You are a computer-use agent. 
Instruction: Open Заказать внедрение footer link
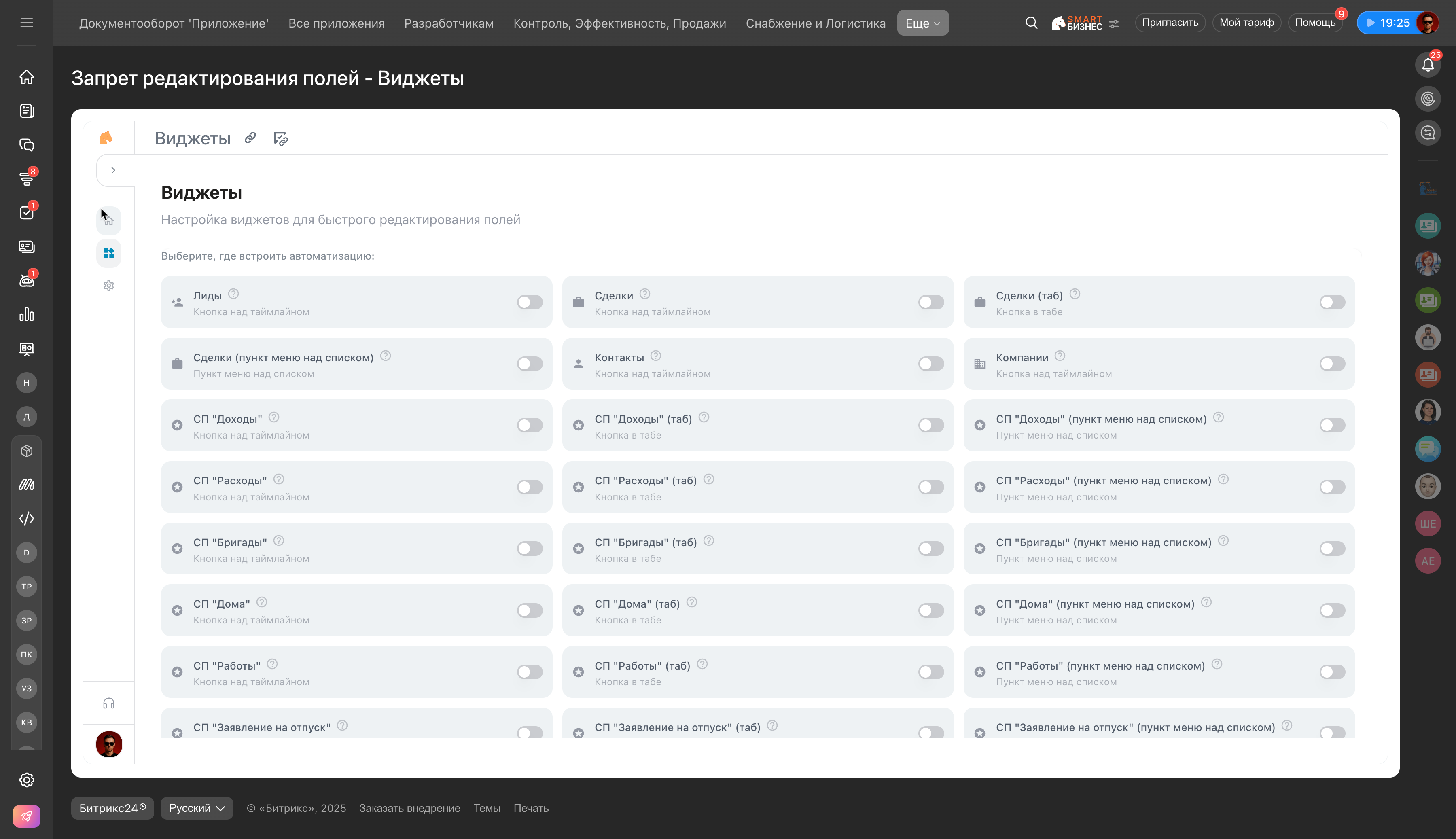click(x=409, y=808)
